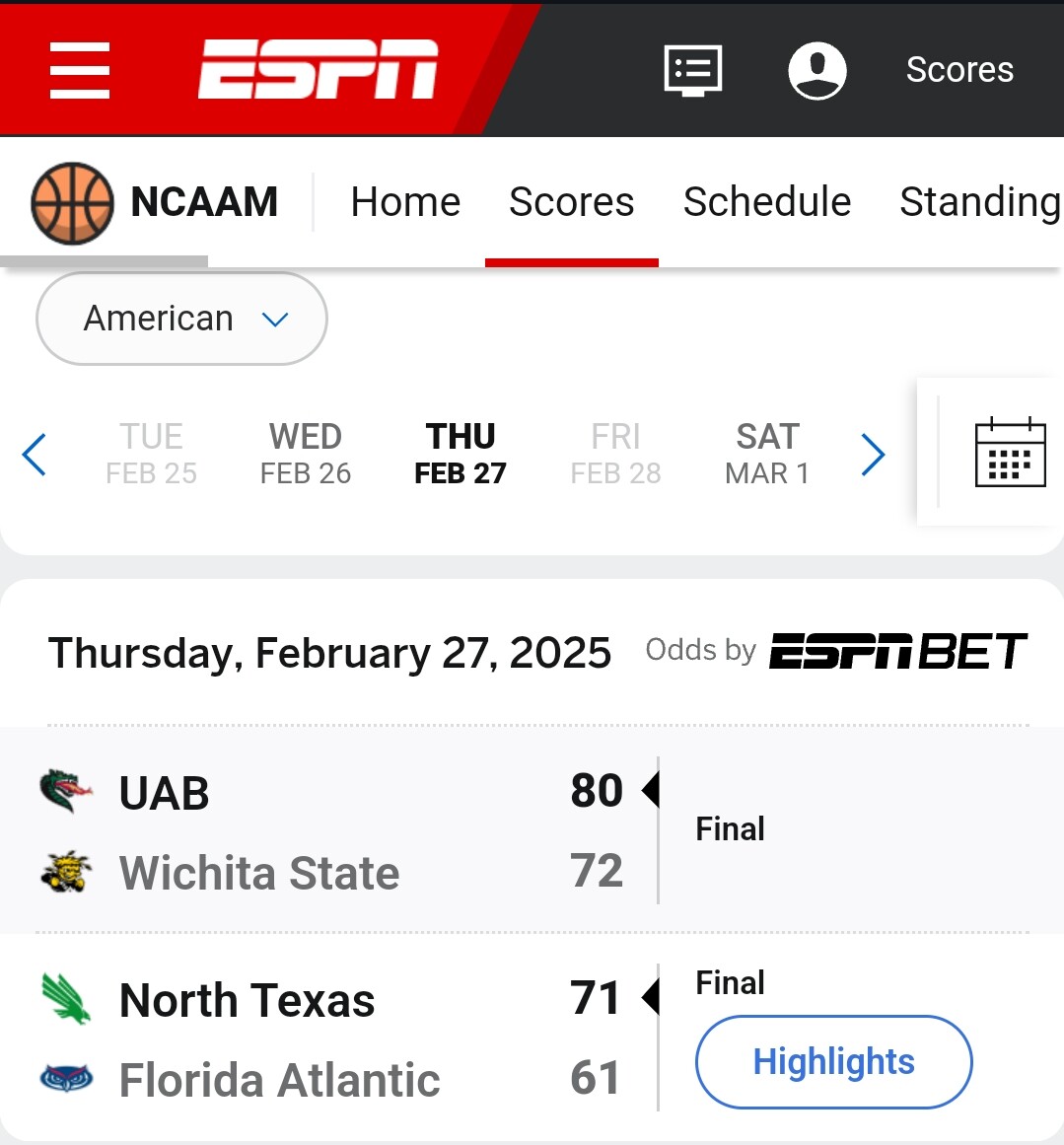Watch North Texas game Highlights
The image size is (1064, 1145).
pos(833,1062)
